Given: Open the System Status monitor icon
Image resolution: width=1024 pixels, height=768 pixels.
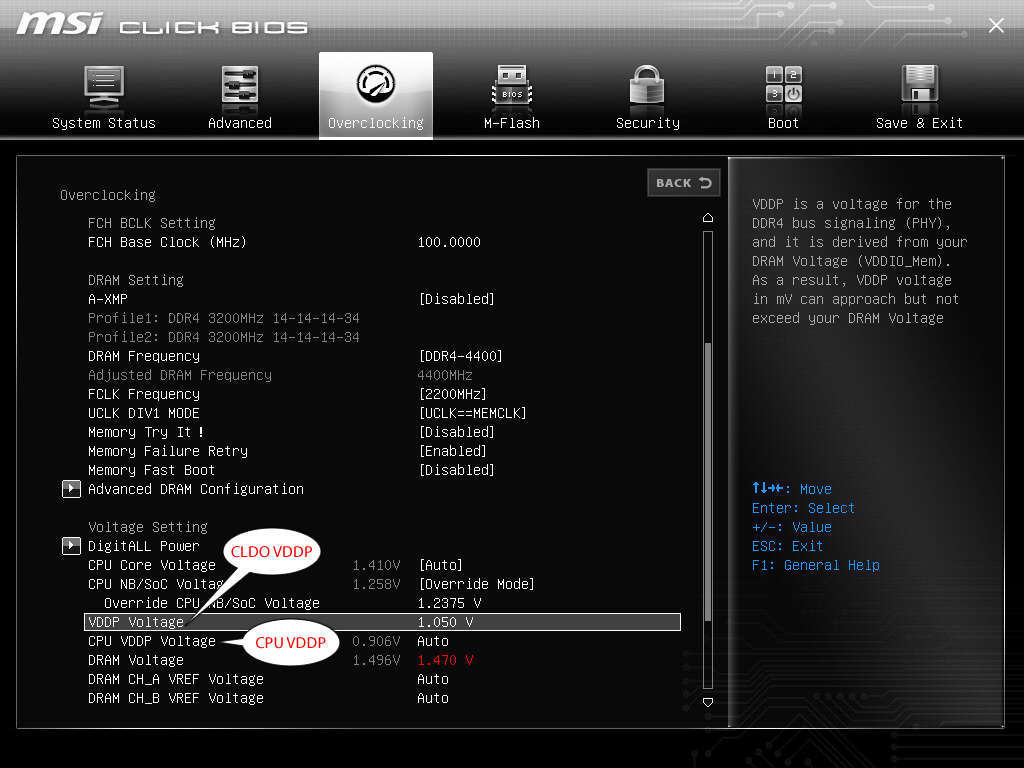Looking at the screenshot, I should (104, 88).
